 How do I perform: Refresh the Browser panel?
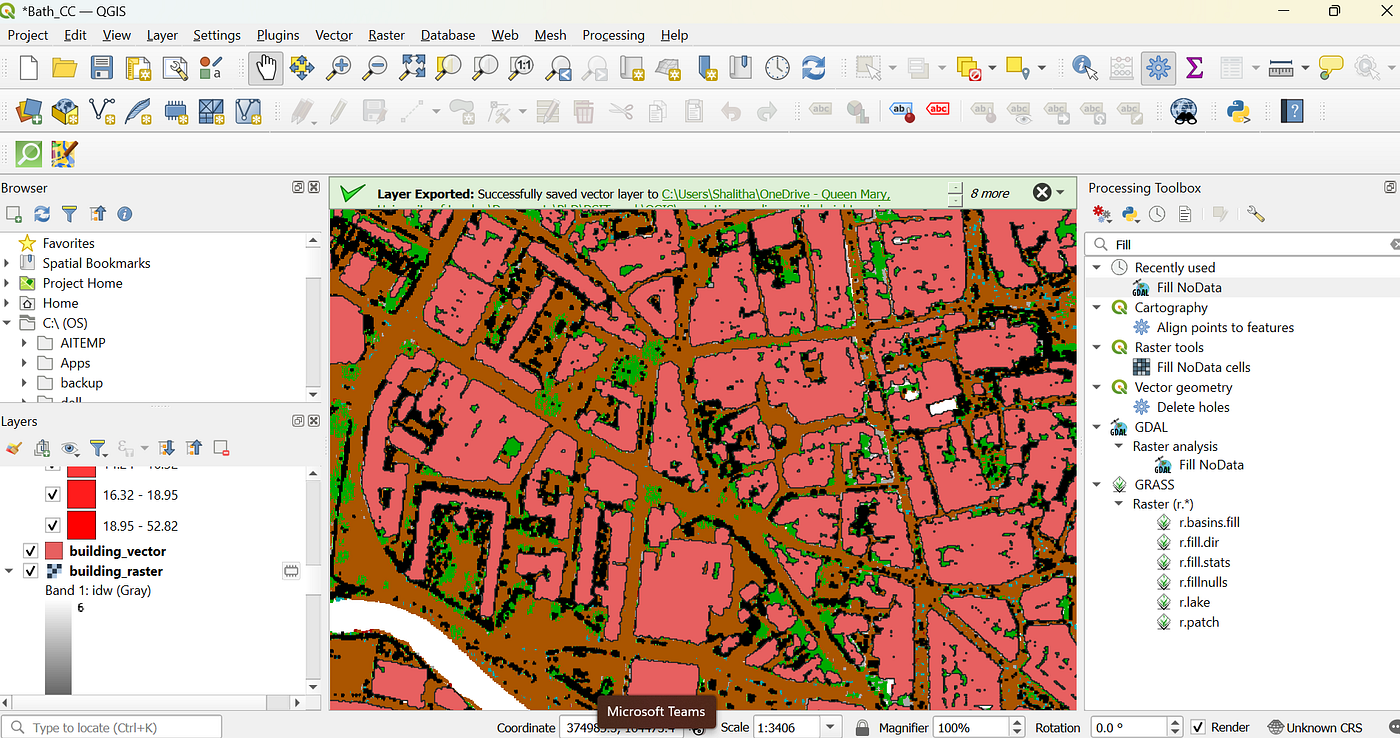[42, 214]
